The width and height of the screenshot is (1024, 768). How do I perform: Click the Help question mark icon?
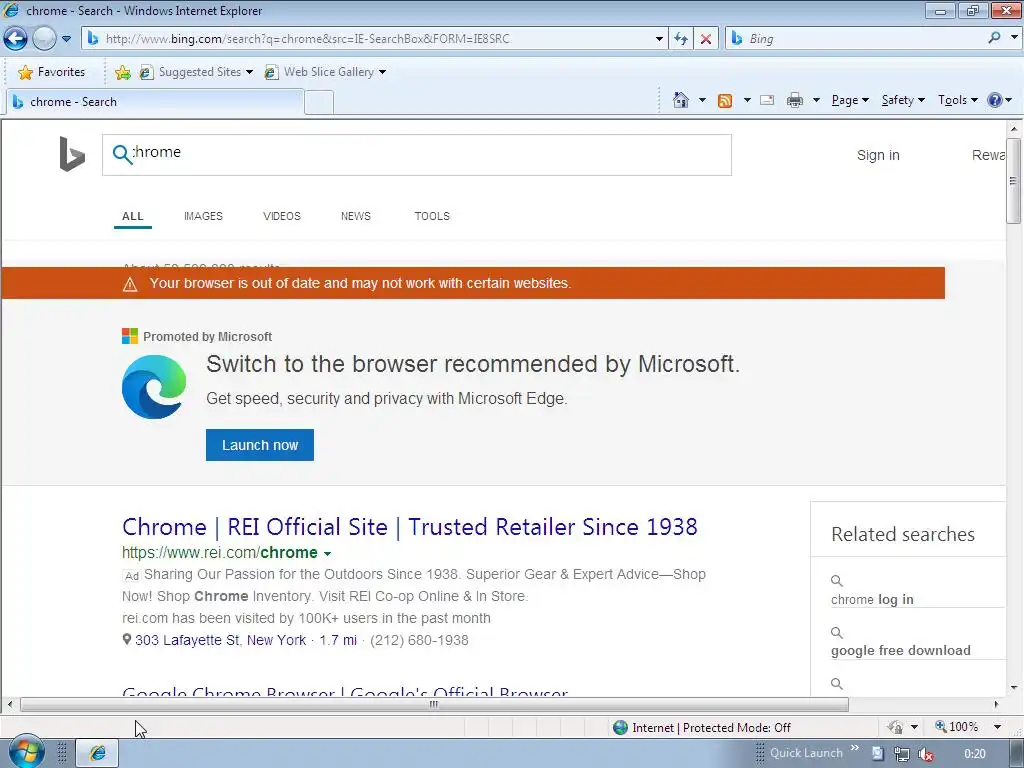995,100
